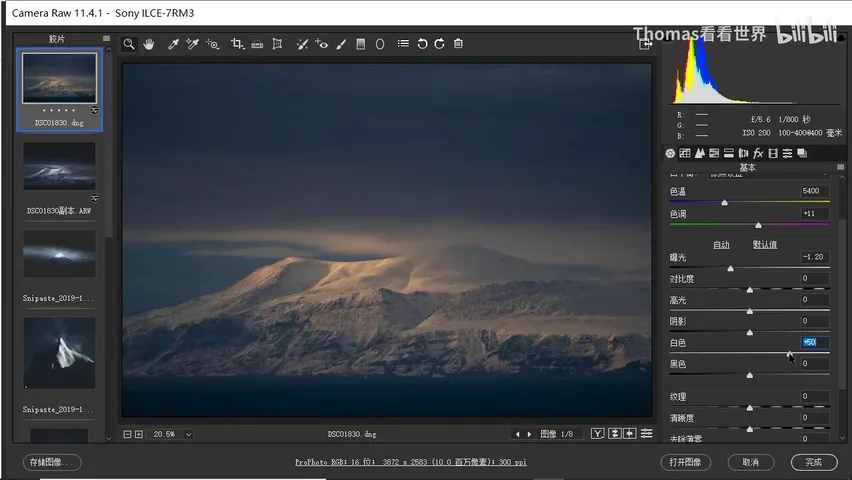The image size is (852, 480).
Task: Go to the next image arrow
Action: click(529, 434)
